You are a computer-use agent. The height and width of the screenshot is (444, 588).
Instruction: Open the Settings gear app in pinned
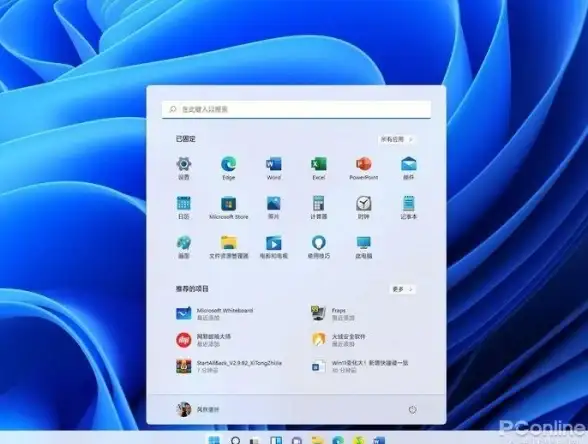pos(184,168)
